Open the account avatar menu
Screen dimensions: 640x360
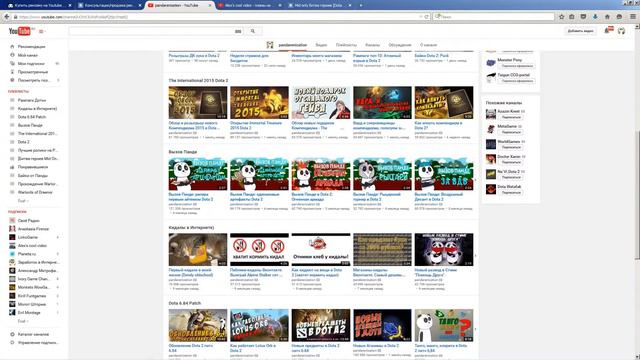click(x=621, y=31)
